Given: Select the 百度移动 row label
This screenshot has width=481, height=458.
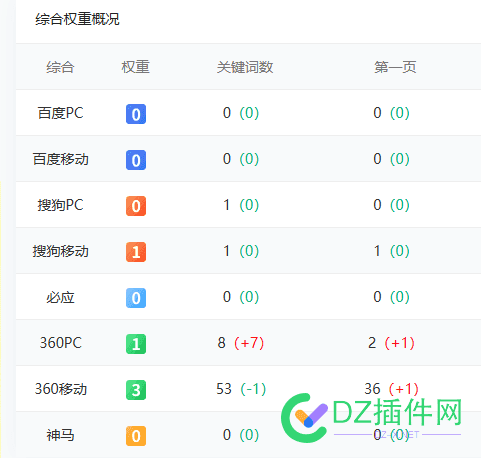Looking at the screenshot, I should point(60,159).
